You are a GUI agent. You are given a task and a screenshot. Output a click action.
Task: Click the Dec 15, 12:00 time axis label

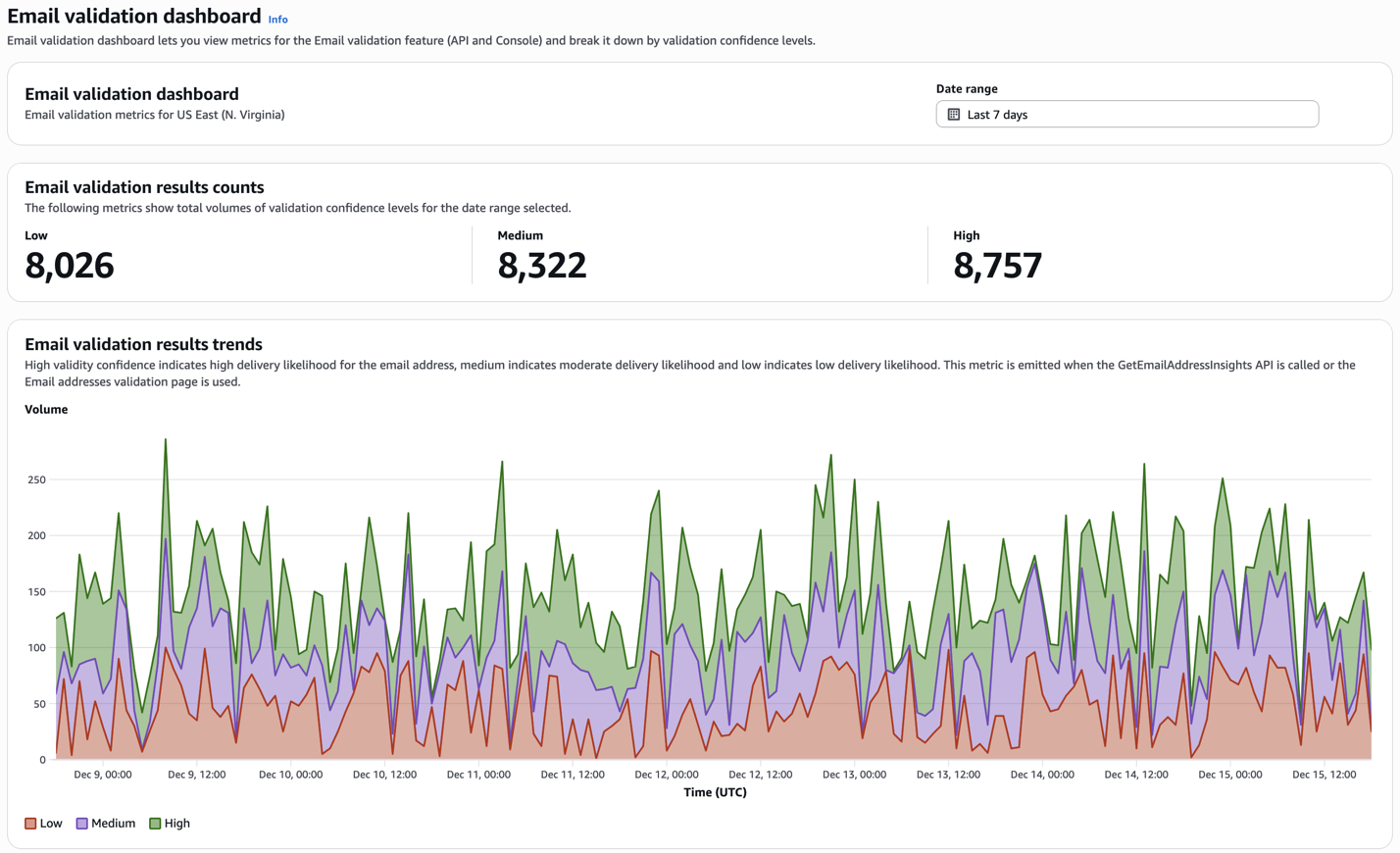click(x=1324, y=775)
